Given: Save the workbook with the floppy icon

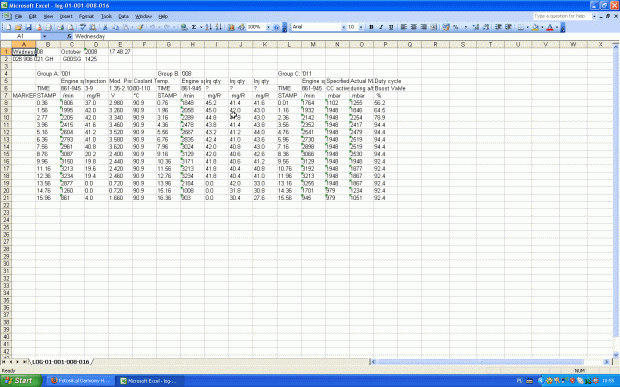Looking at the screenshot, I should click(x=28, y=27).
